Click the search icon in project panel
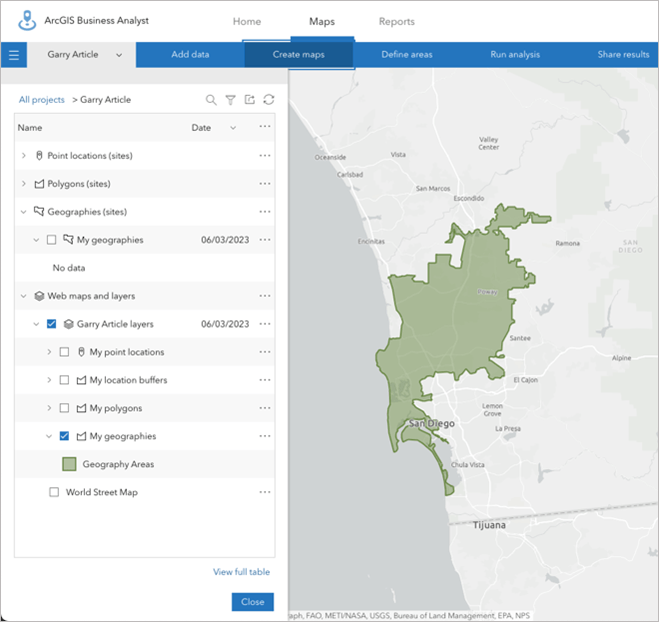 click(x=211, y=100)
